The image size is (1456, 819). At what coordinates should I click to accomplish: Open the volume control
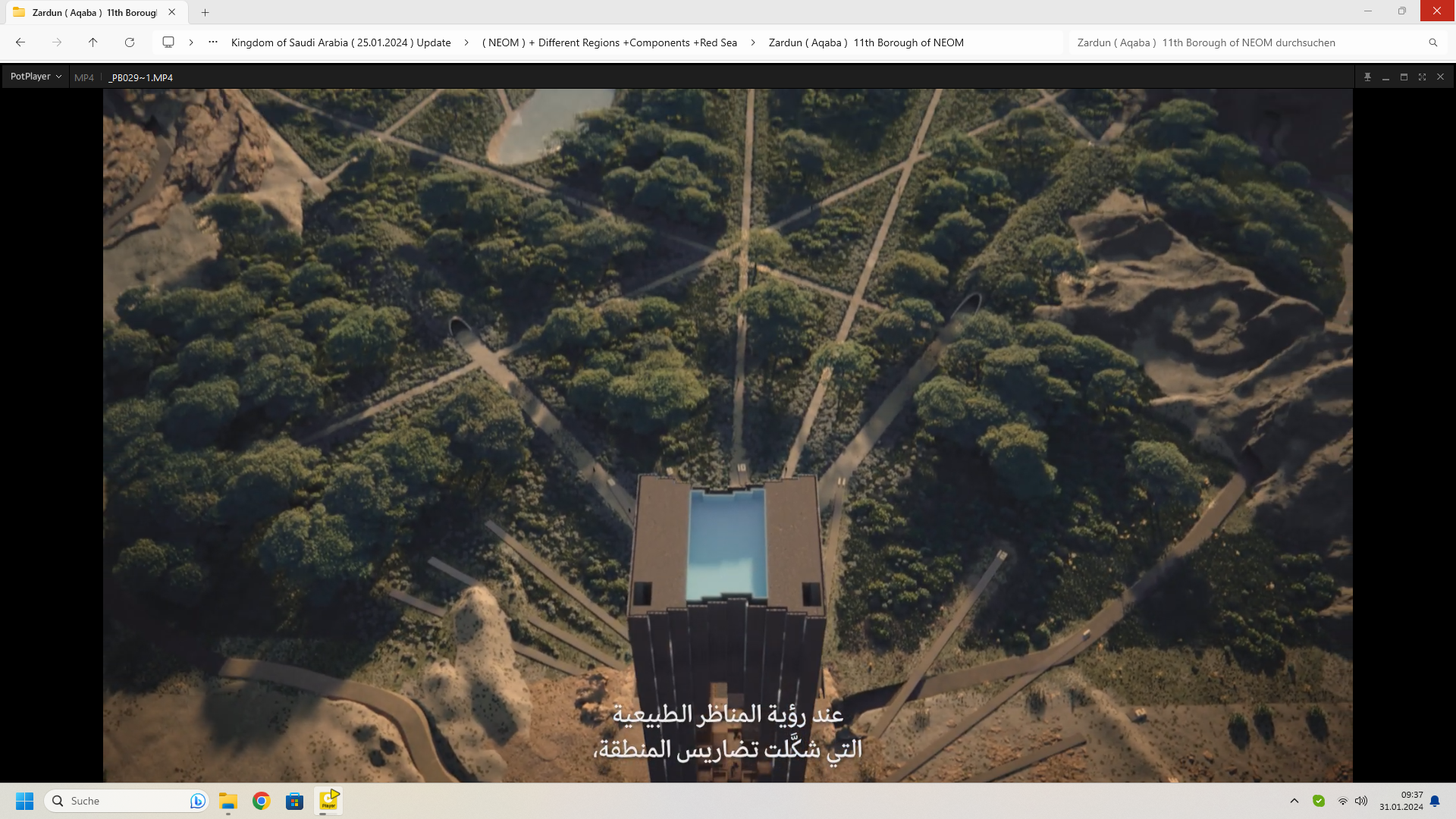(1361, 801)
